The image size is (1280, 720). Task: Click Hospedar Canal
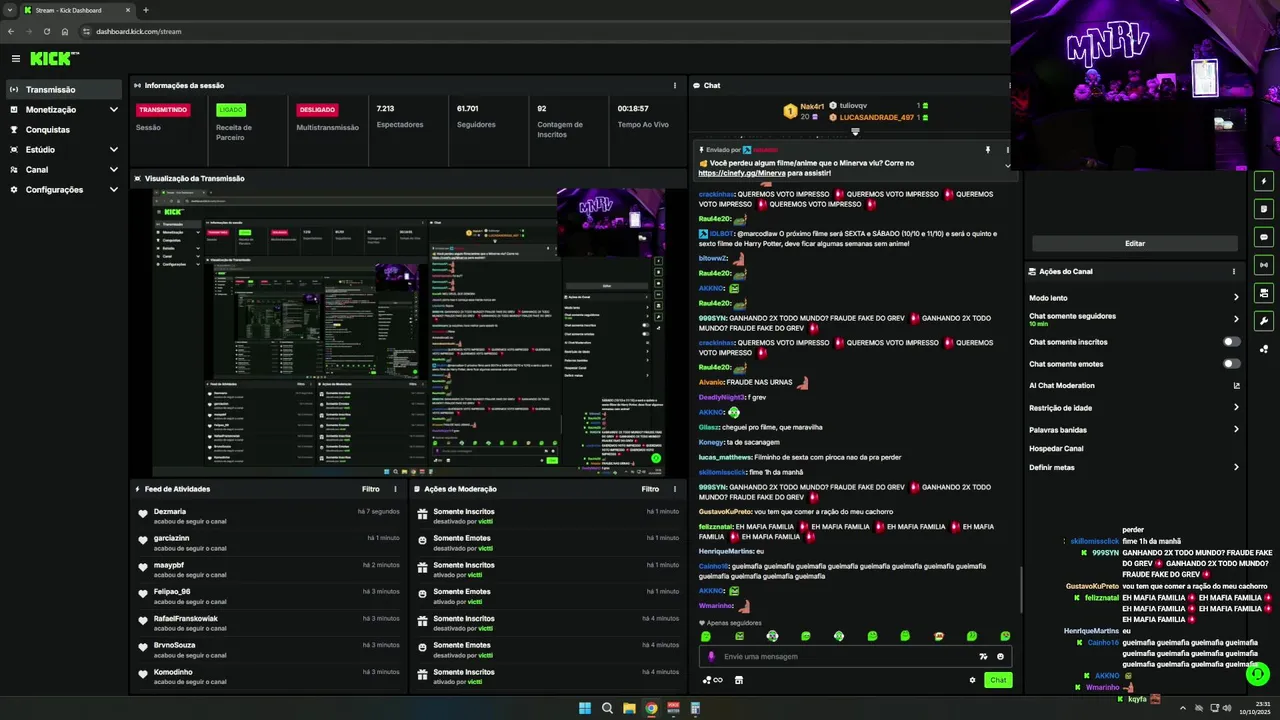[x=1056, y=449]
